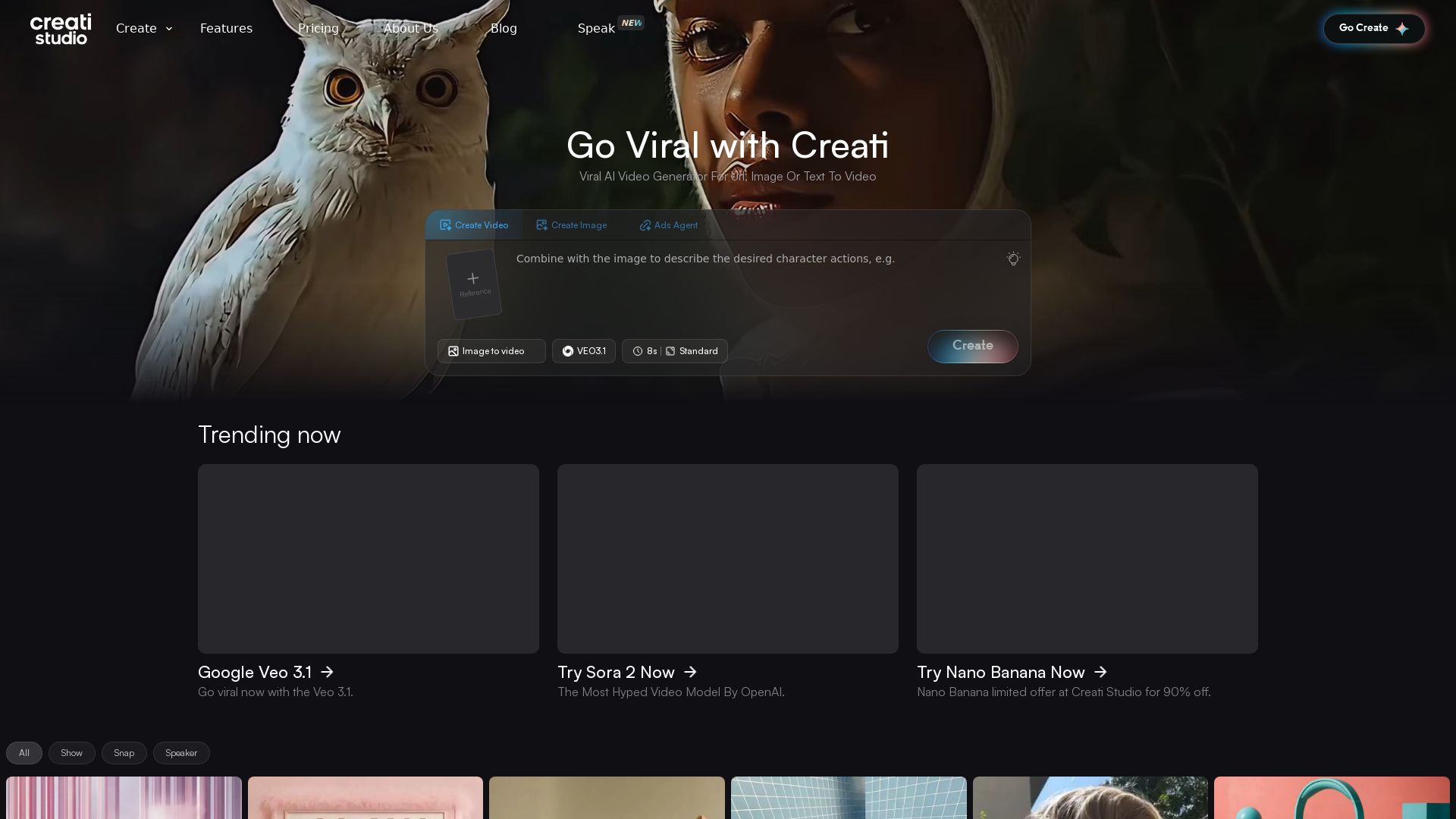Open the Image to video mode dropdown

[x=491, y=351]
